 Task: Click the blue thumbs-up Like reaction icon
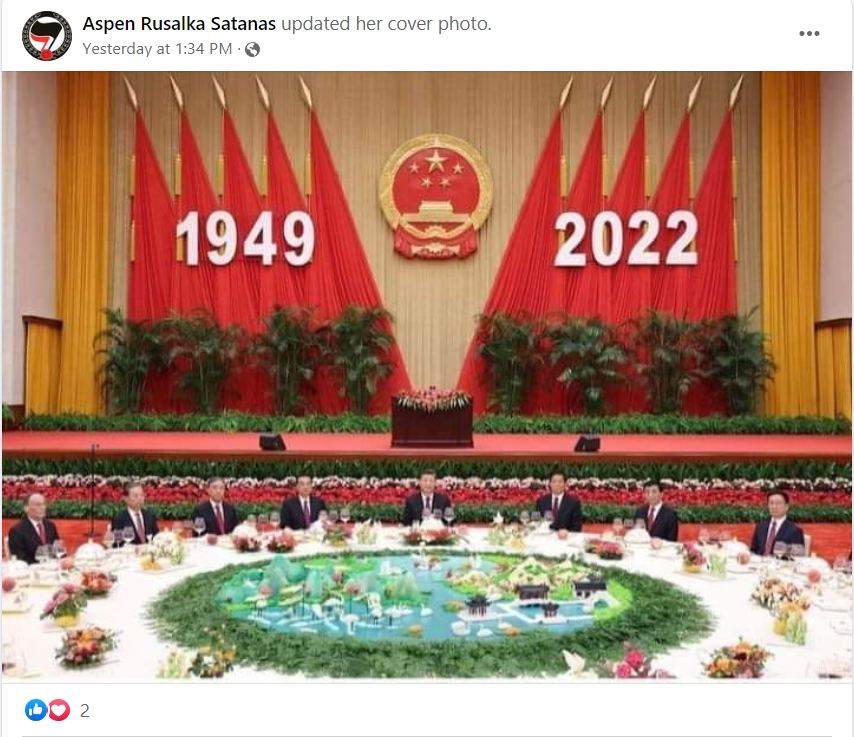[x=36, y=710]
